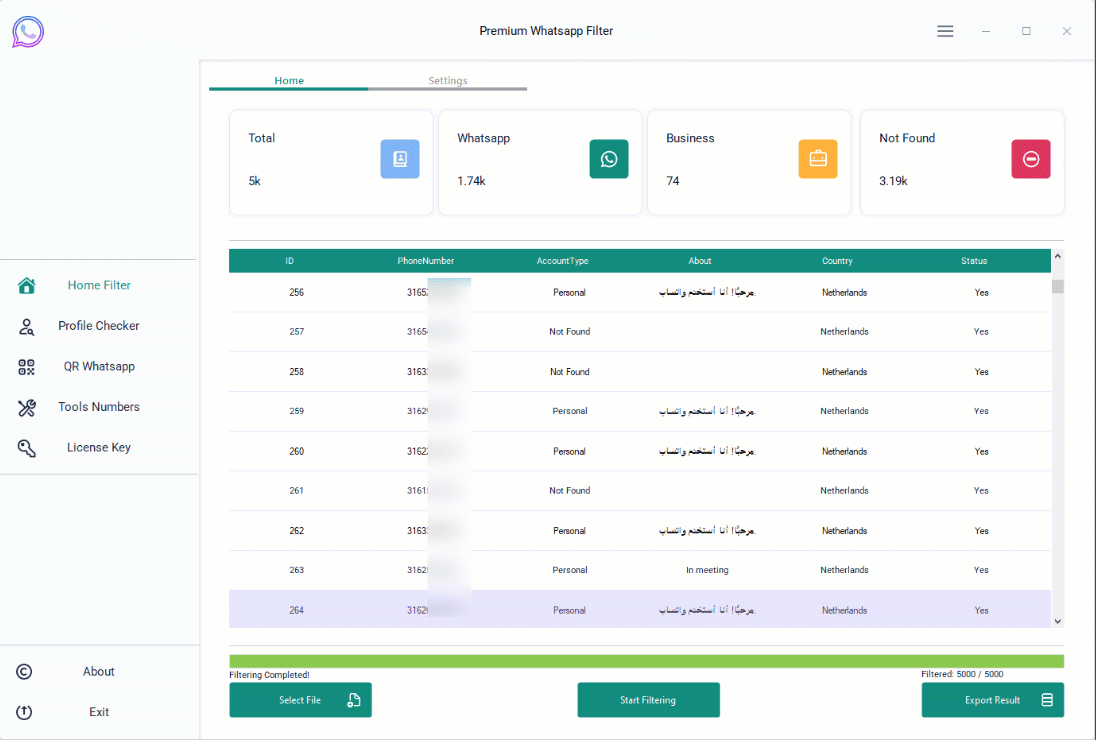The width and height of the screenshot is (1096, 740).
Task: Click the red Not Found icon
Action: pos(1030,159)
